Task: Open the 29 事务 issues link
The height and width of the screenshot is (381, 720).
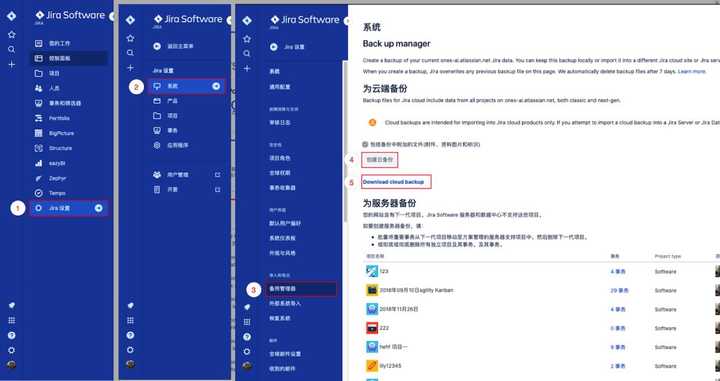Action: (x=619, y=291)
